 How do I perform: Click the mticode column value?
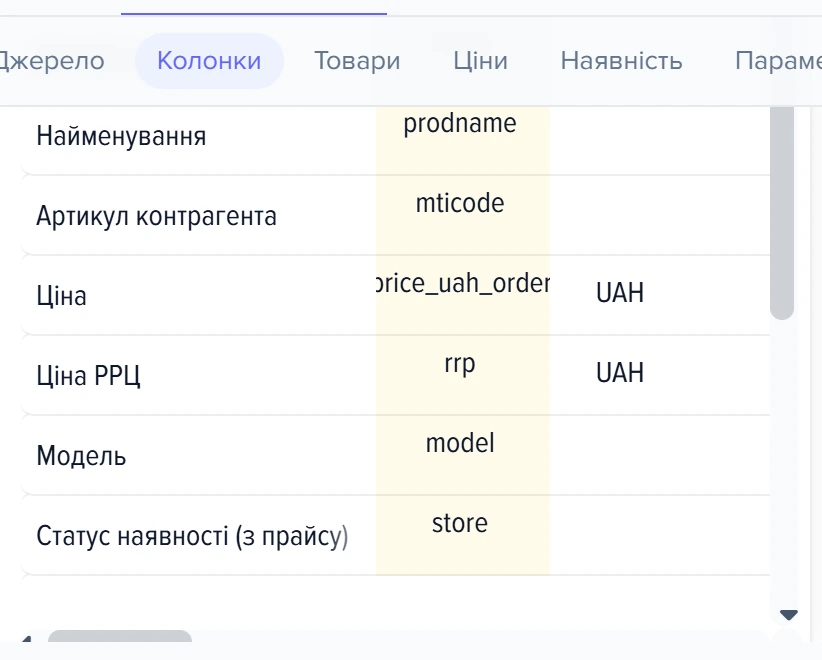click(x=460, y=203)
